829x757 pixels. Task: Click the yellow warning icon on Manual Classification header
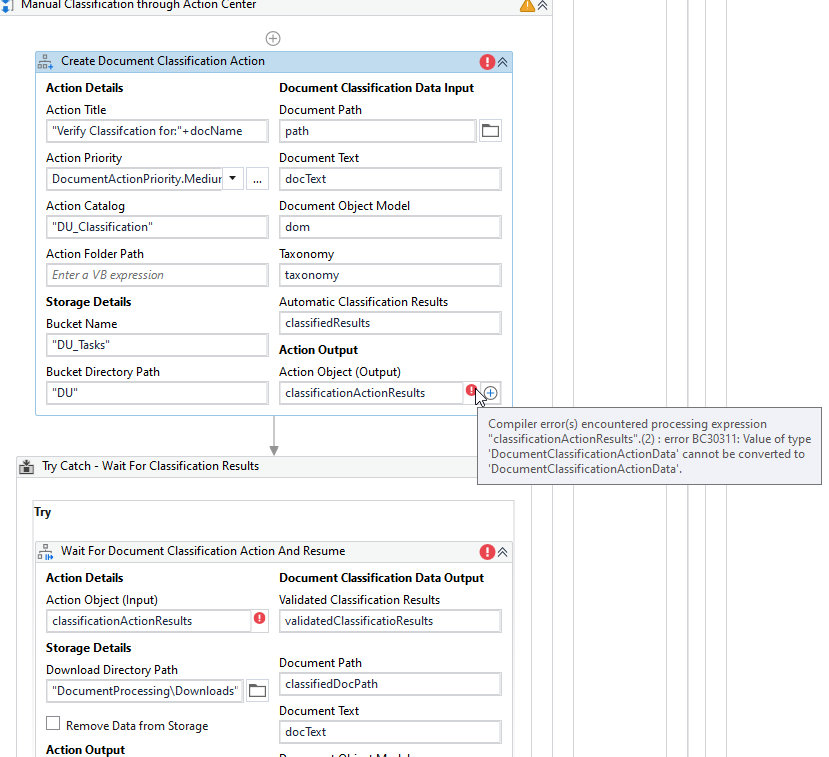[x=527, y=6]
